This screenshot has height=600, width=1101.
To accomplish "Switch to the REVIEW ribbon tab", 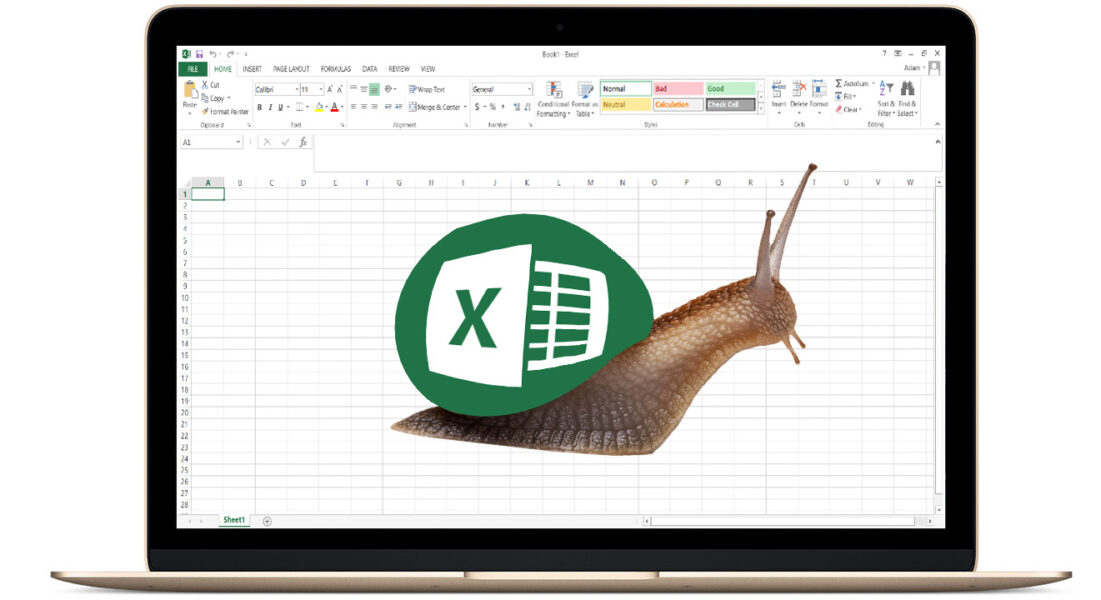I will (399, 69).
